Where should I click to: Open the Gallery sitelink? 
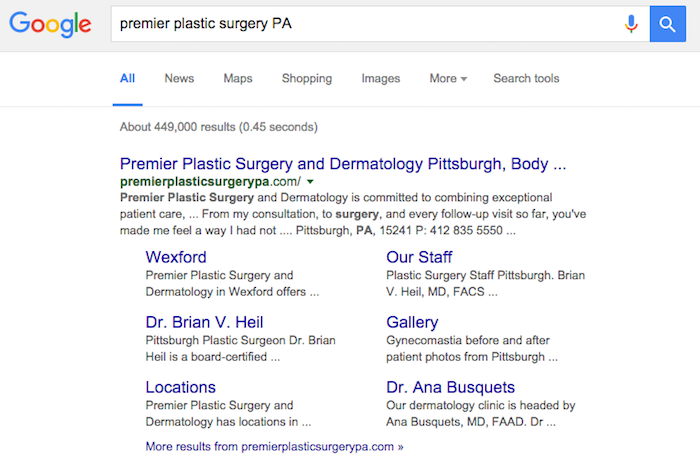click(412, 322)
